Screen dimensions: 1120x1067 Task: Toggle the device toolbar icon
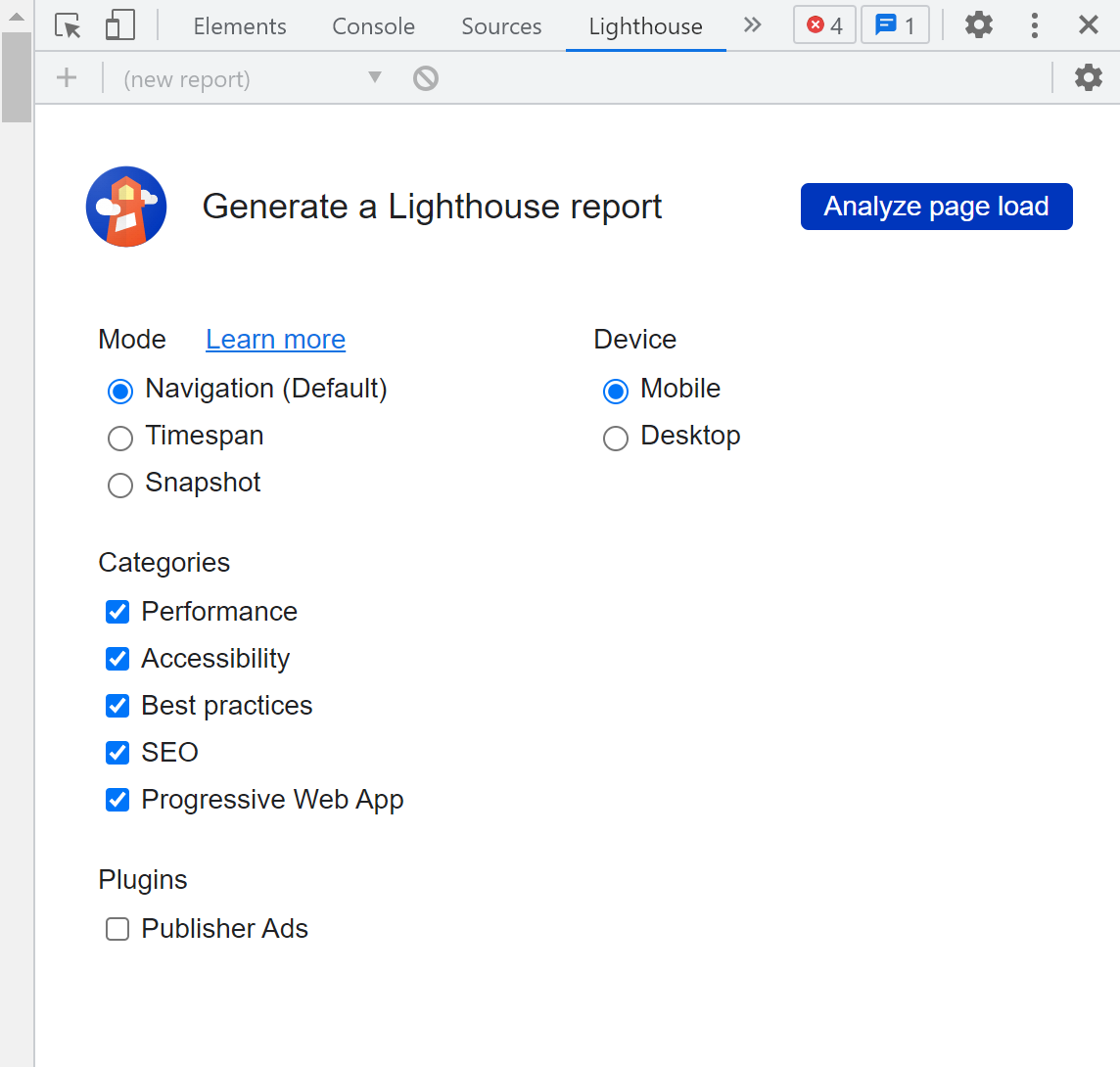click(x=120, y=26)
